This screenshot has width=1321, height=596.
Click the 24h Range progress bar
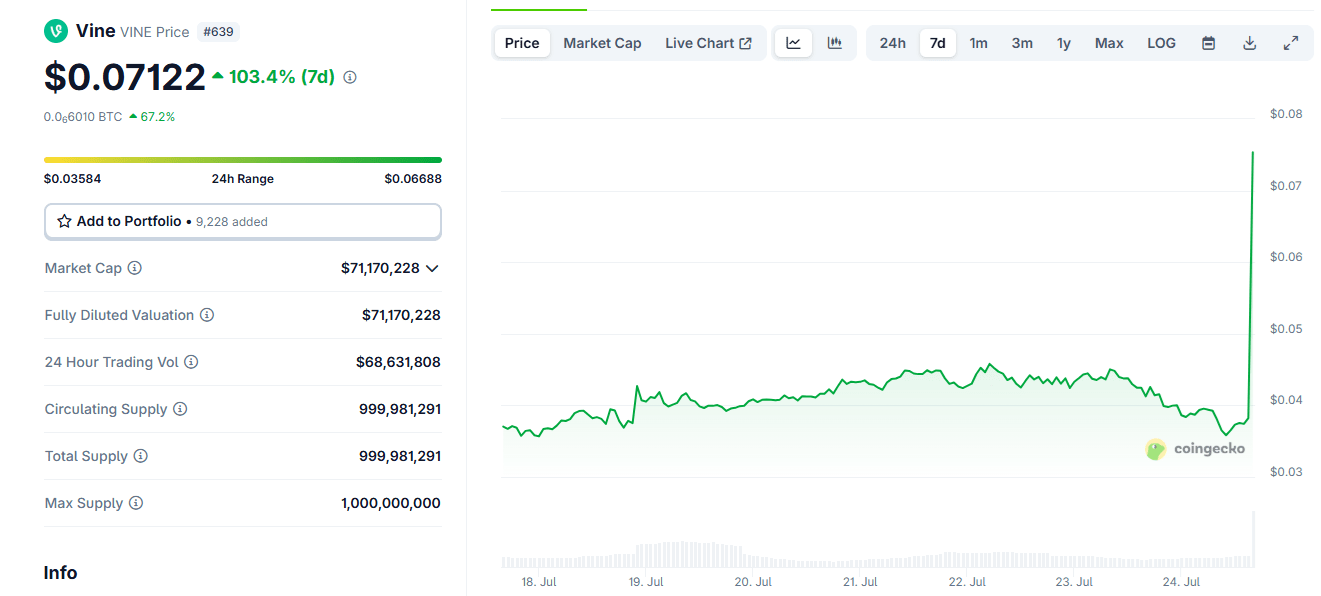point(243,160)
